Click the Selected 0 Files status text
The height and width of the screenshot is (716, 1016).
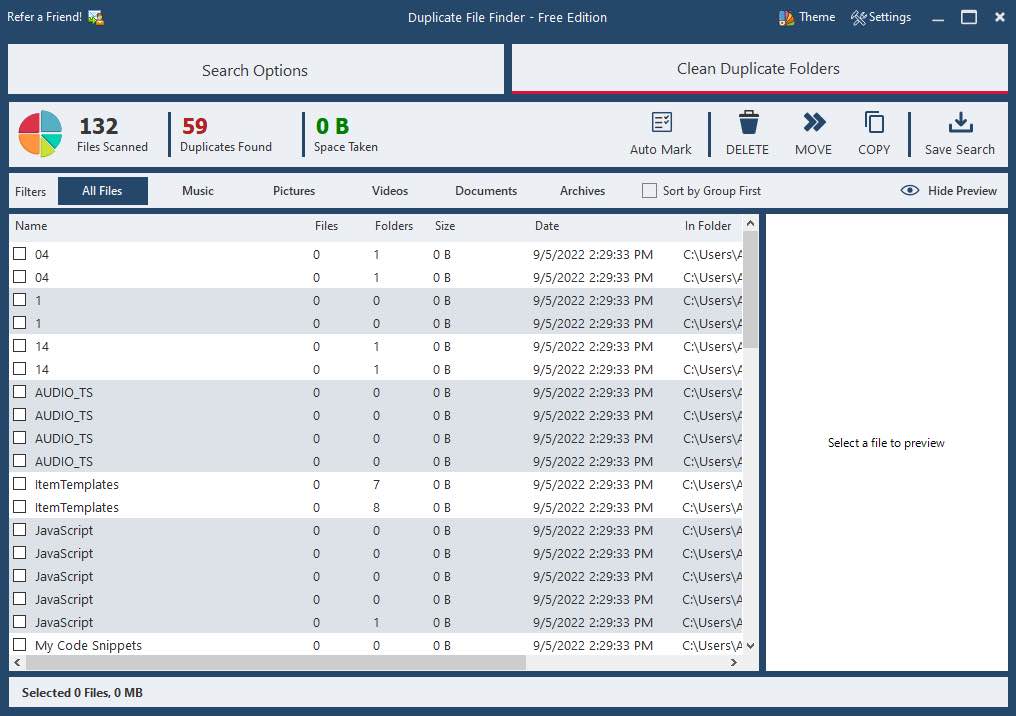[82, 693]
